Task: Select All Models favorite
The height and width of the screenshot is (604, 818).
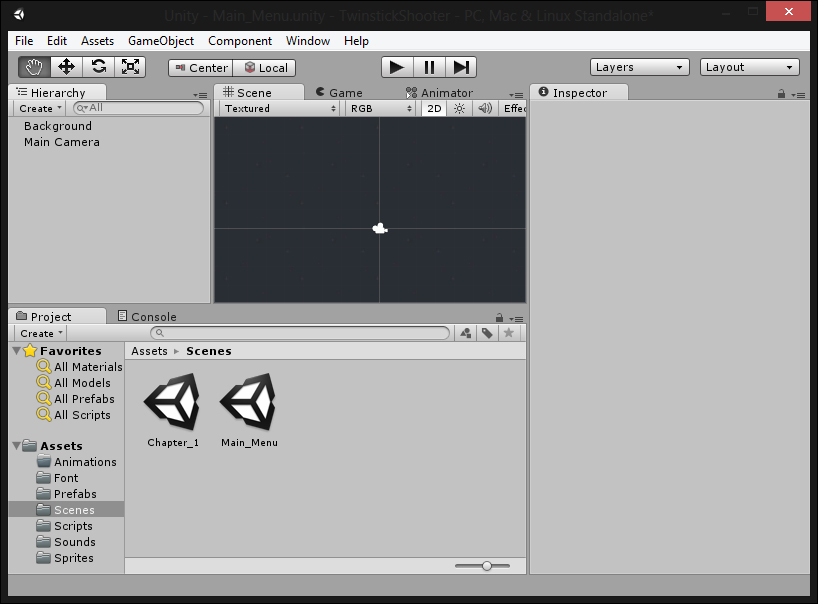Action: point(74,383)
